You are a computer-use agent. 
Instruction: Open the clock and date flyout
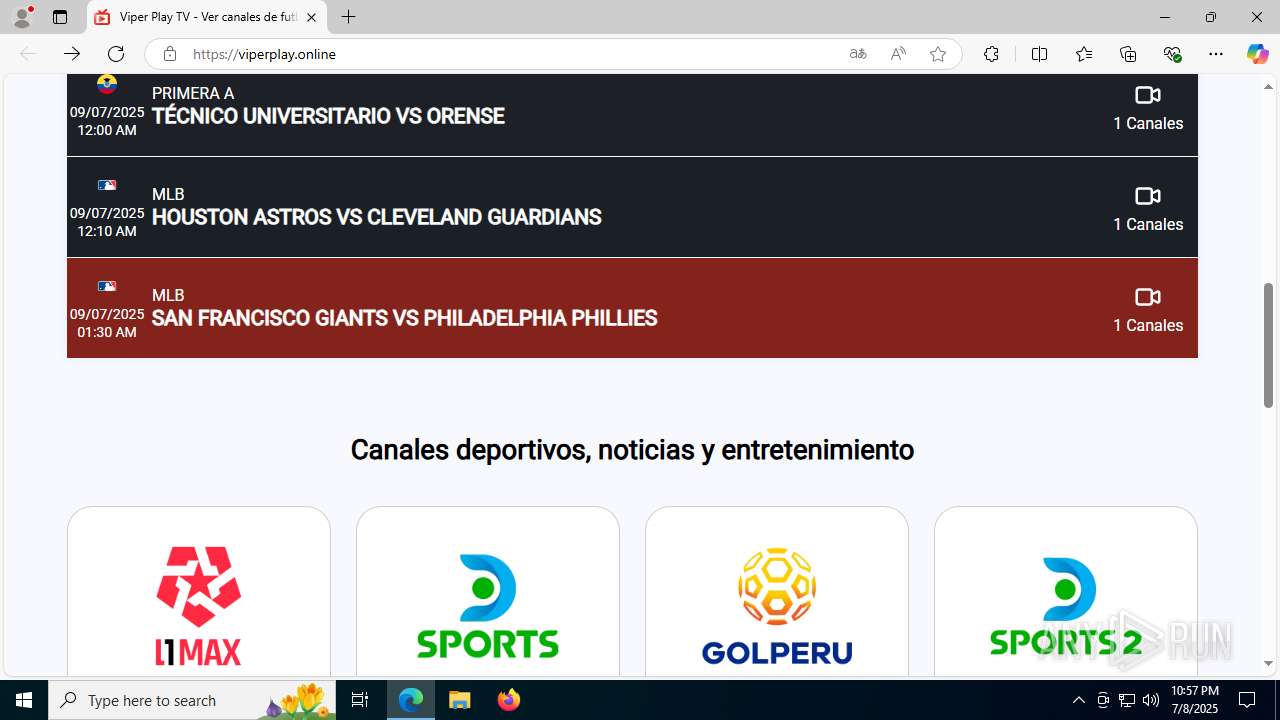1194,700
